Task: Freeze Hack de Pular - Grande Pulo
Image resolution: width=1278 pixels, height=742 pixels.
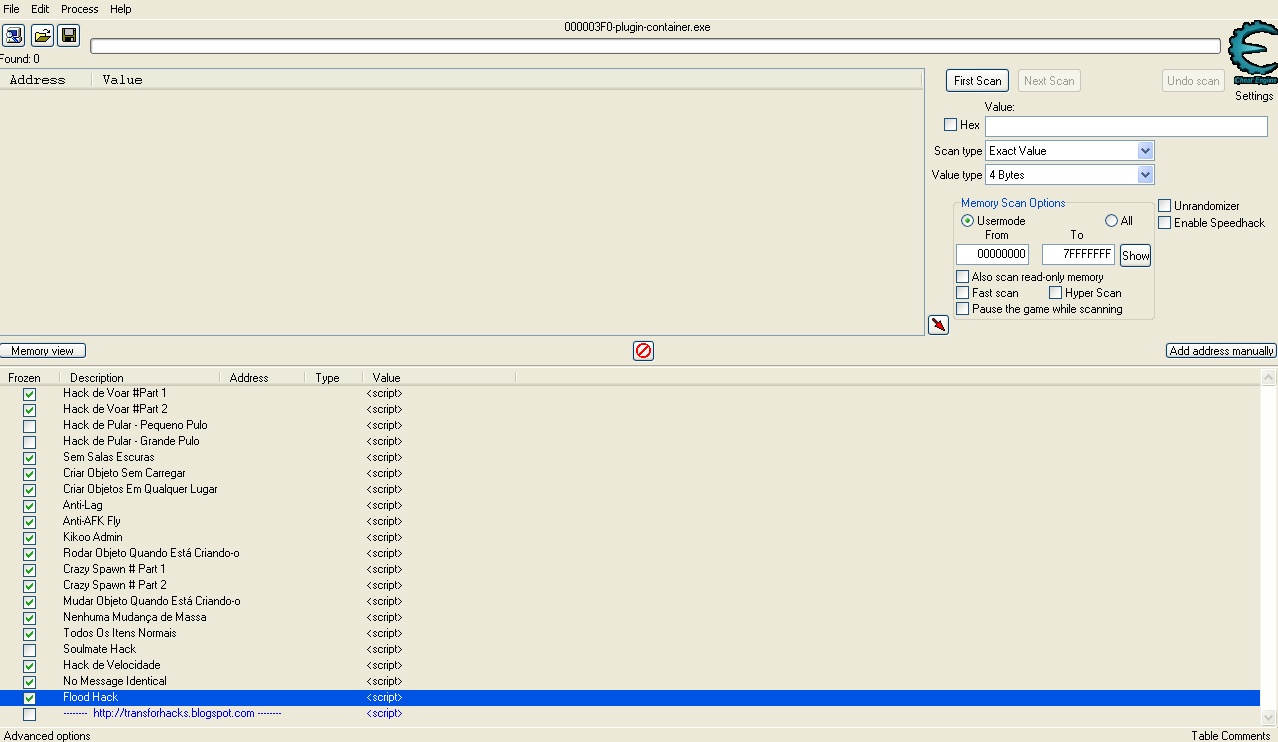Action: pos(29,442)
